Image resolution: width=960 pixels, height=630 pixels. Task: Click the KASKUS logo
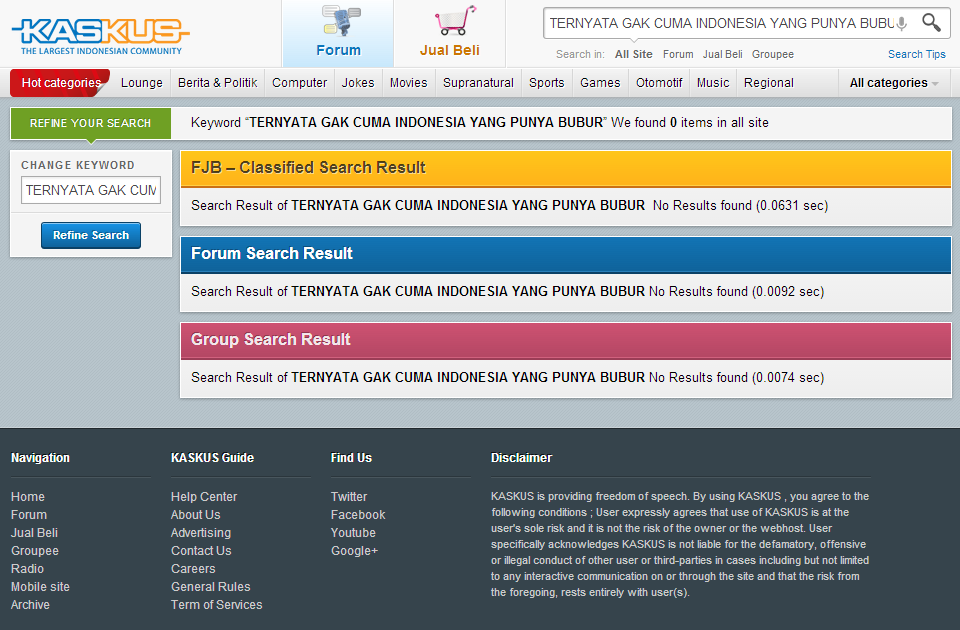coord(100,36)
